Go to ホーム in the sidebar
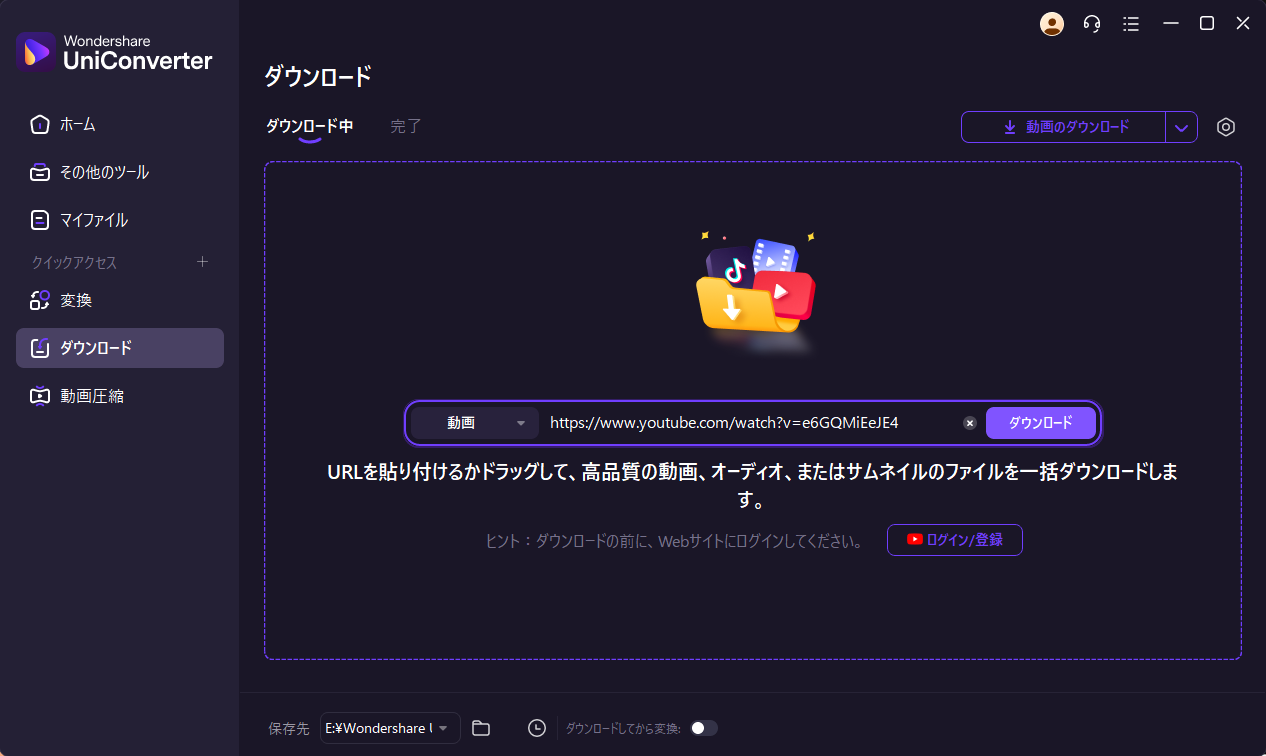The image size is (1266, 756). click(120, 124)
